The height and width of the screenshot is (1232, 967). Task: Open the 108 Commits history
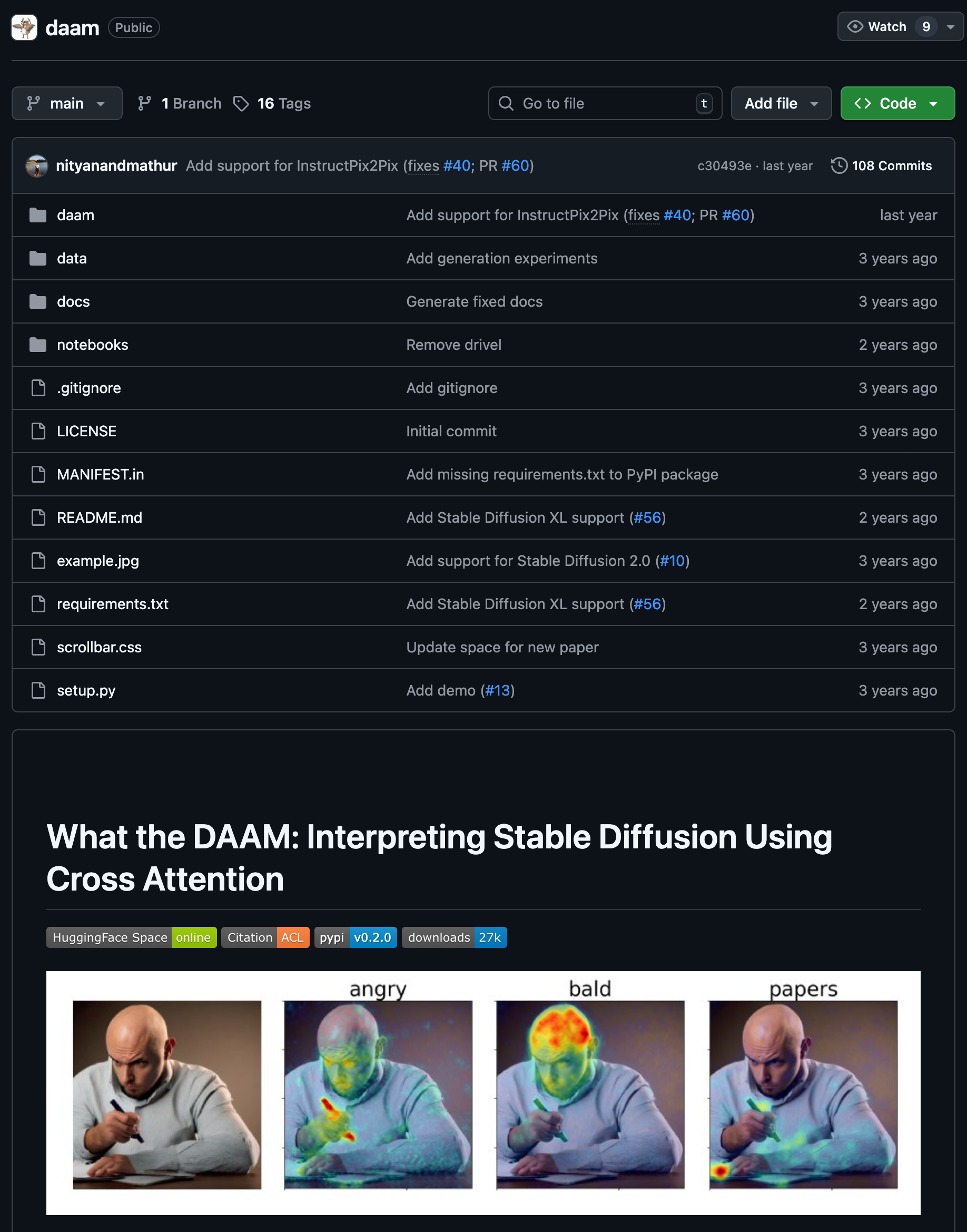[x=882, y=165]
